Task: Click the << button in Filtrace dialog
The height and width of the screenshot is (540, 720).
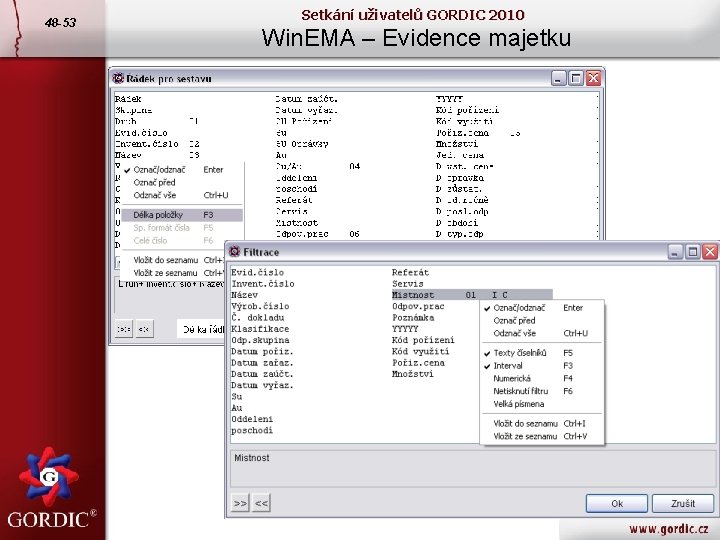Action: [x=261, y=503]
